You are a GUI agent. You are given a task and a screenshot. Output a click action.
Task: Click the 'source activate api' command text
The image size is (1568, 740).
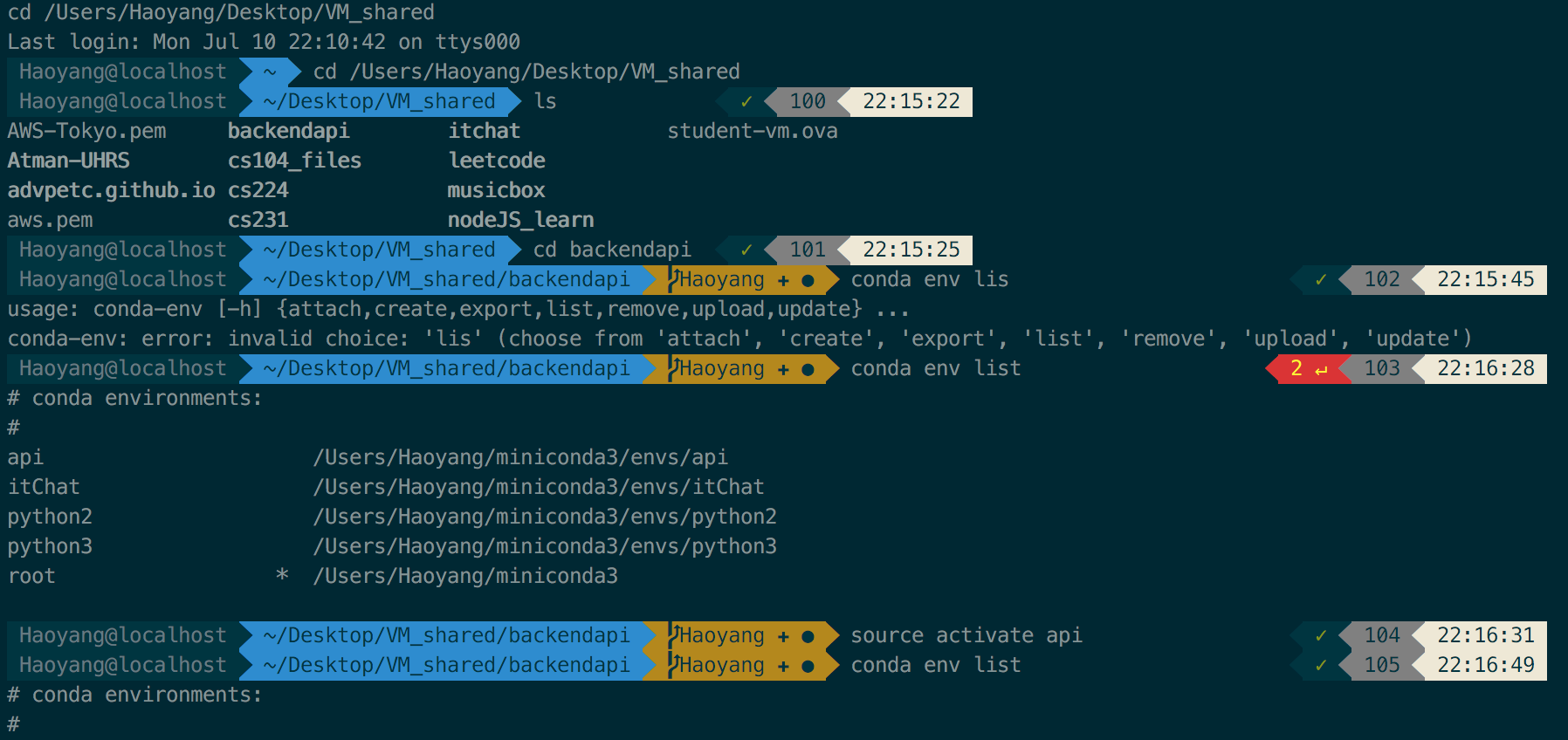pyautogui.click(x=966, y=636)
